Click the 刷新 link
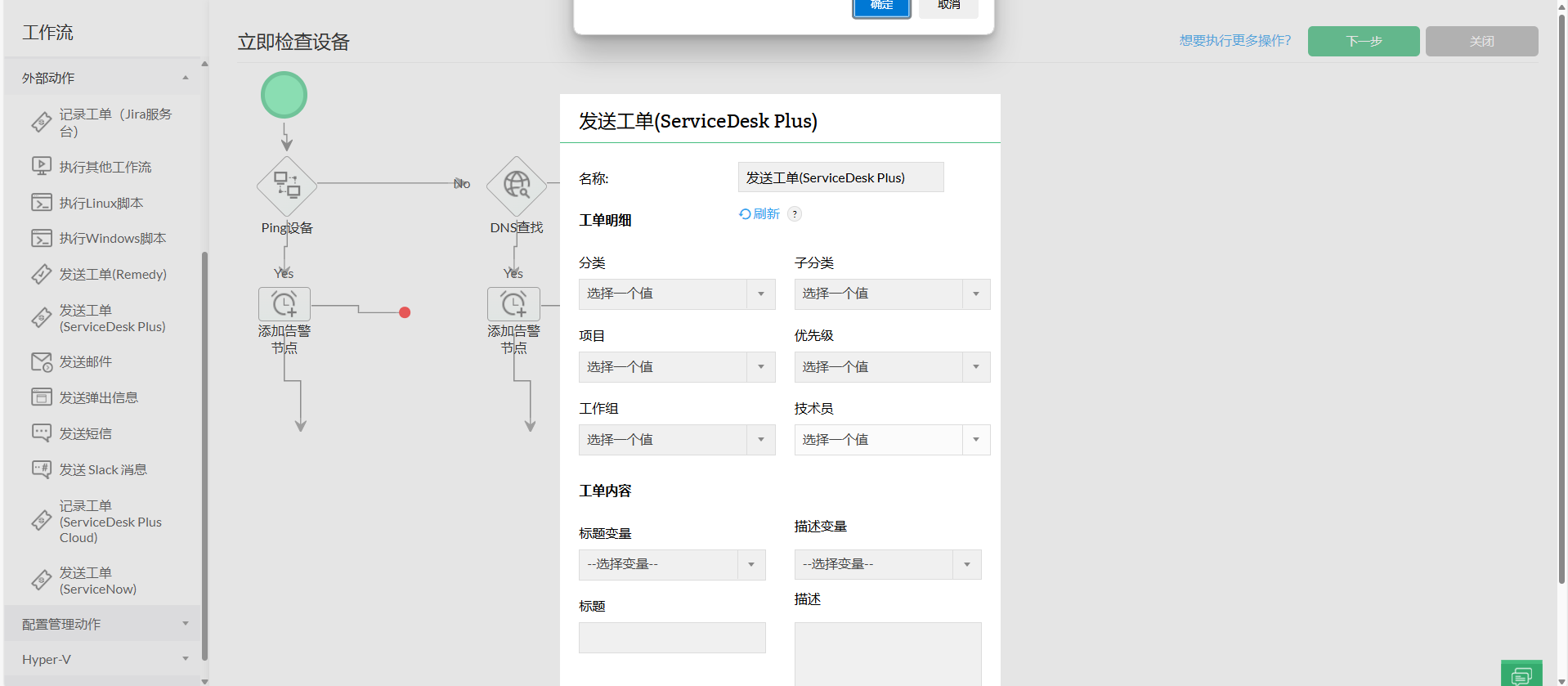The image size is (1568, 686). pyautogui.click(x=766, y=213)
